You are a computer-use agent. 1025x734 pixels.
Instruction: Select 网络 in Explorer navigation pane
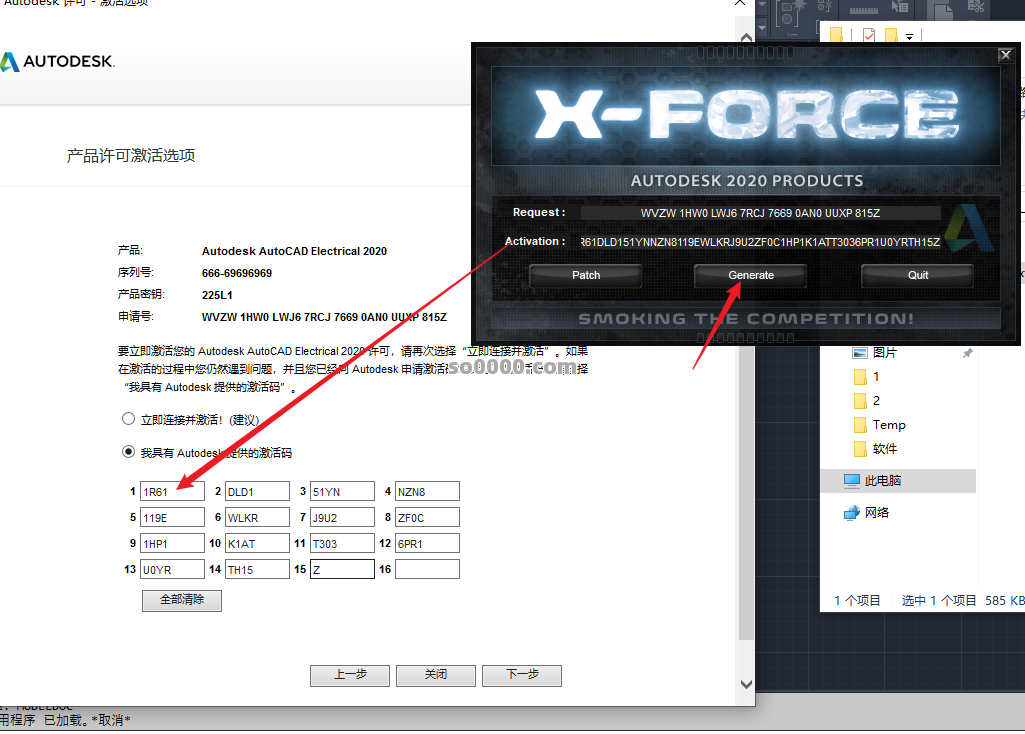click(877, 512)
